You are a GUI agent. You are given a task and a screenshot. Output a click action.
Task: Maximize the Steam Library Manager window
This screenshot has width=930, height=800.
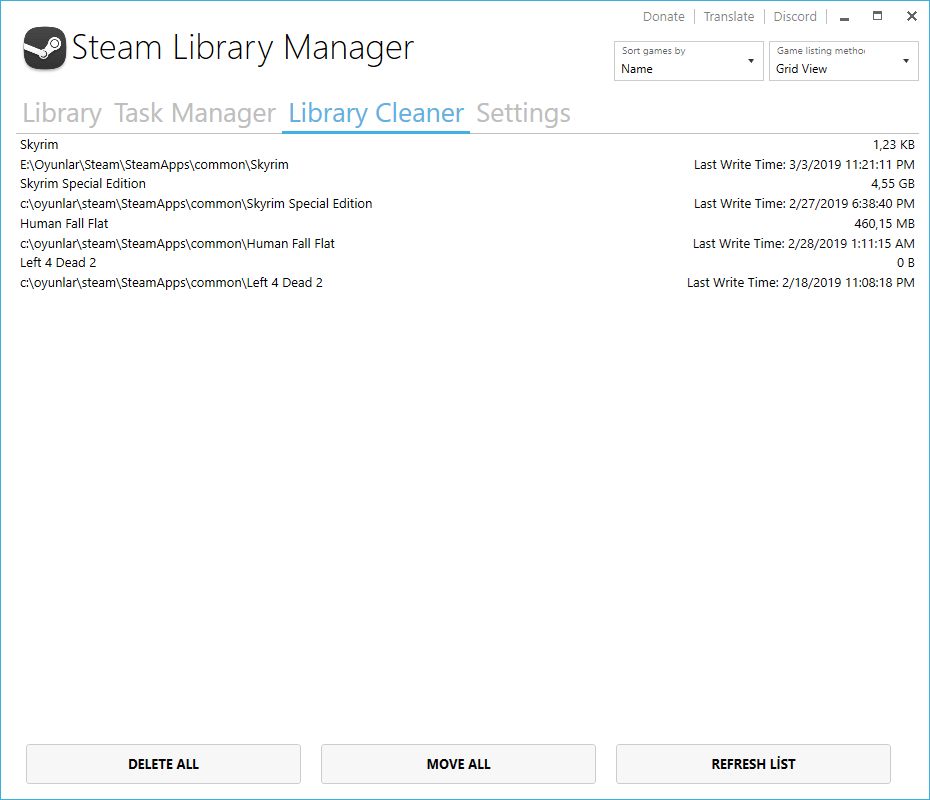pyautogui.click(x=877, y=16)
